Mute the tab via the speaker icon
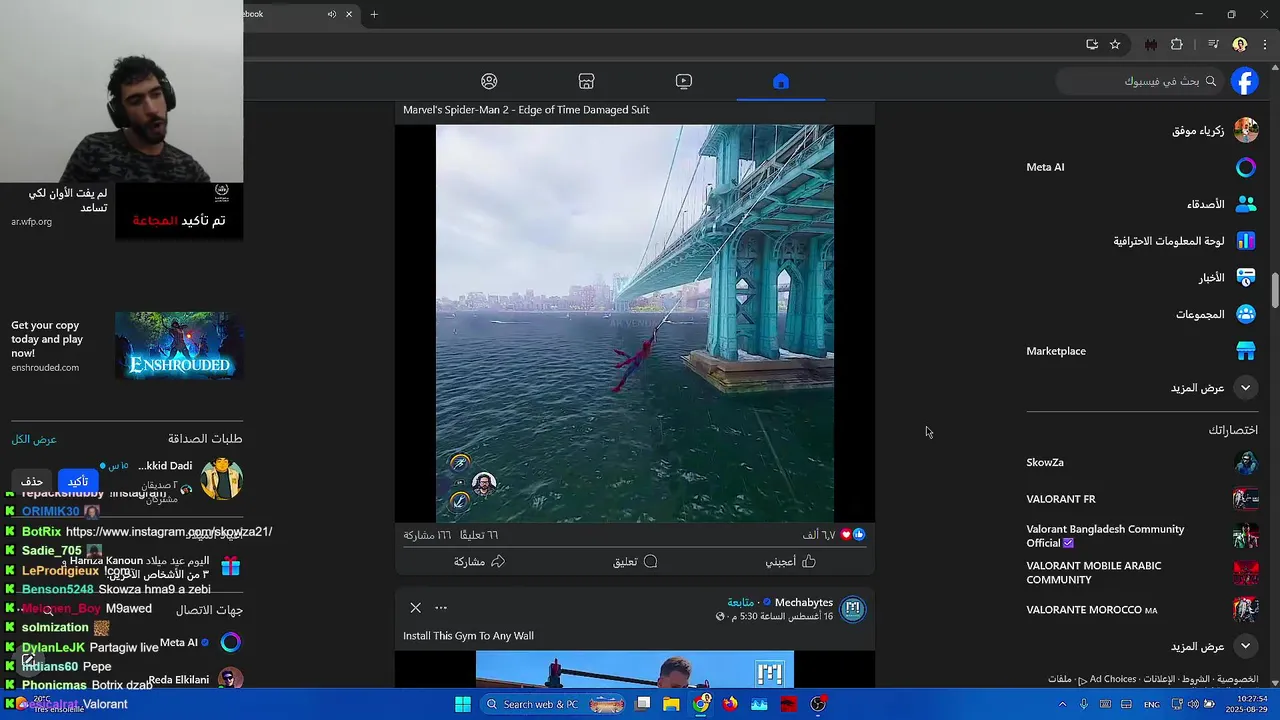Screen dimensions: 1280x720 331,14
